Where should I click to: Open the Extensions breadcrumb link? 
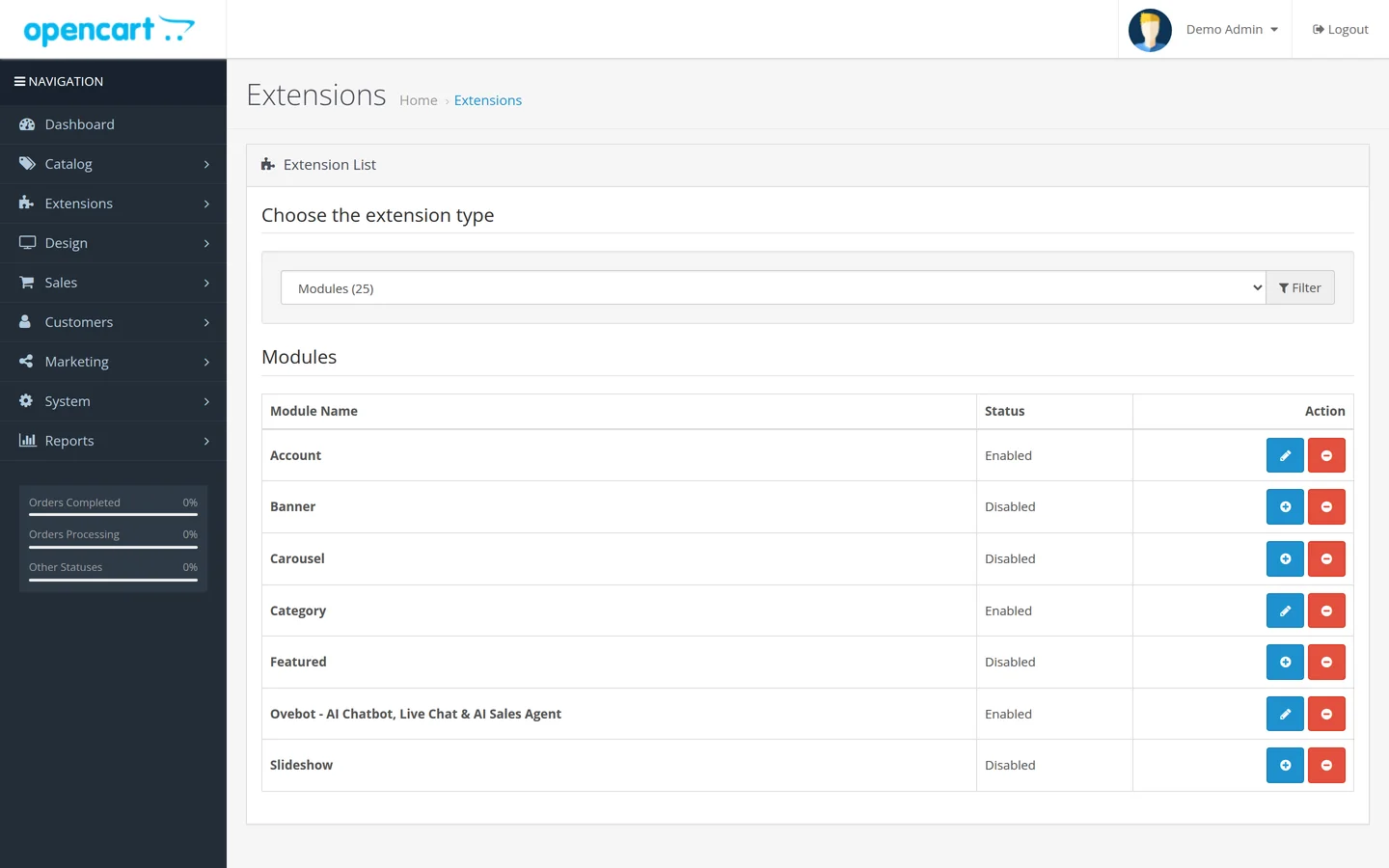tap(488, 100)
